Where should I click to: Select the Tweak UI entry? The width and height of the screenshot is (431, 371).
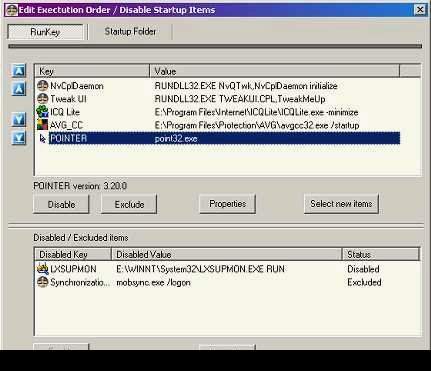point(68,99)
